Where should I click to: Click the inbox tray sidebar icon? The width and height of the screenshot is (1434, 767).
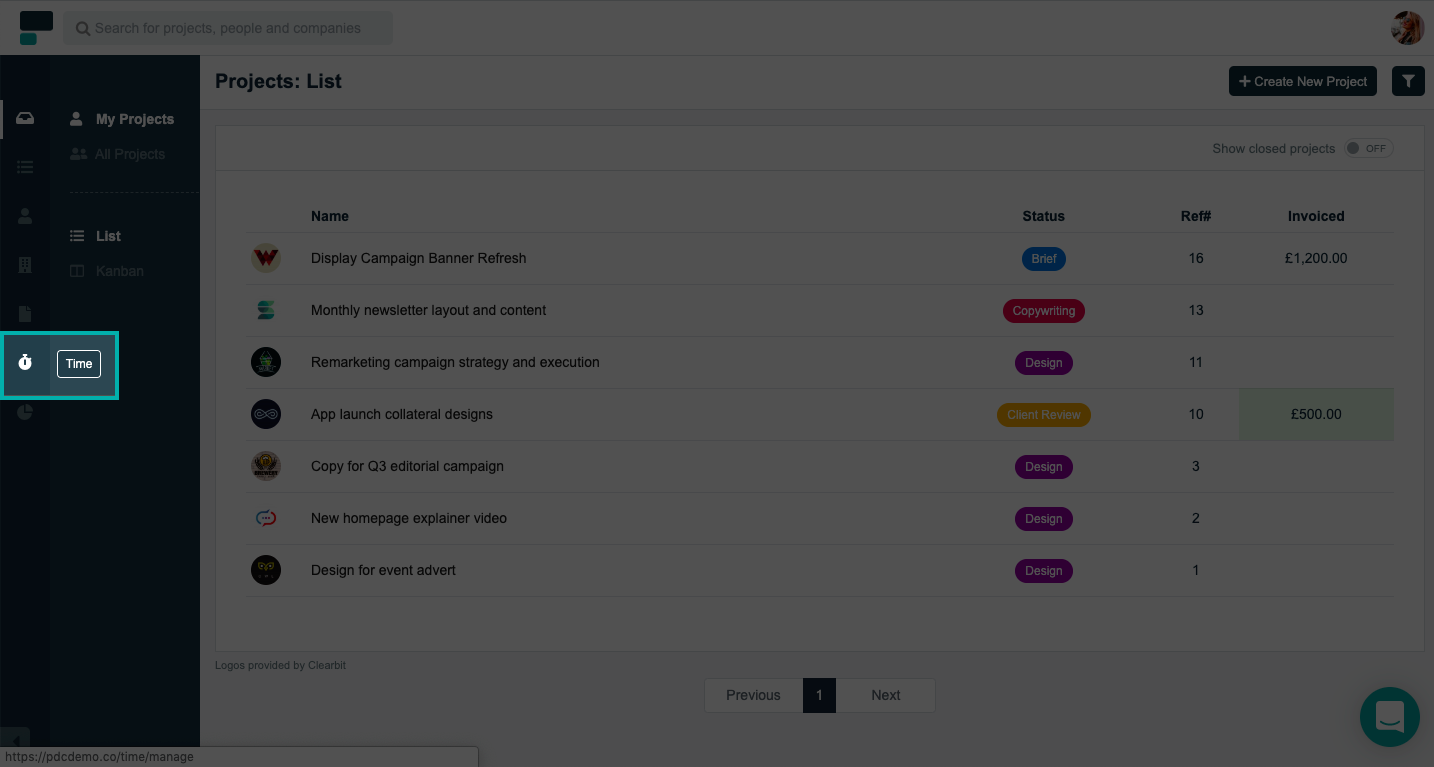click(25, 119)
